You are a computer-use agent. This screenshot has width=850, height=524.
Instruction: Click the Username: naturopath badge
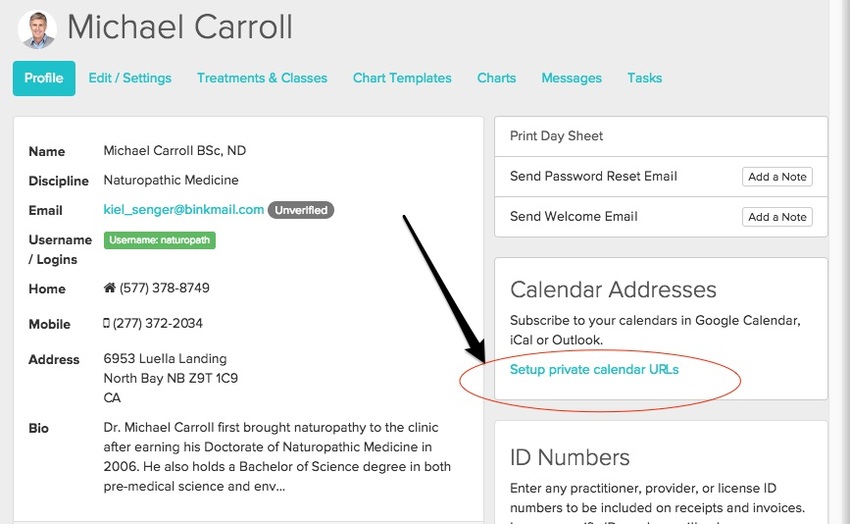[160, 240]
